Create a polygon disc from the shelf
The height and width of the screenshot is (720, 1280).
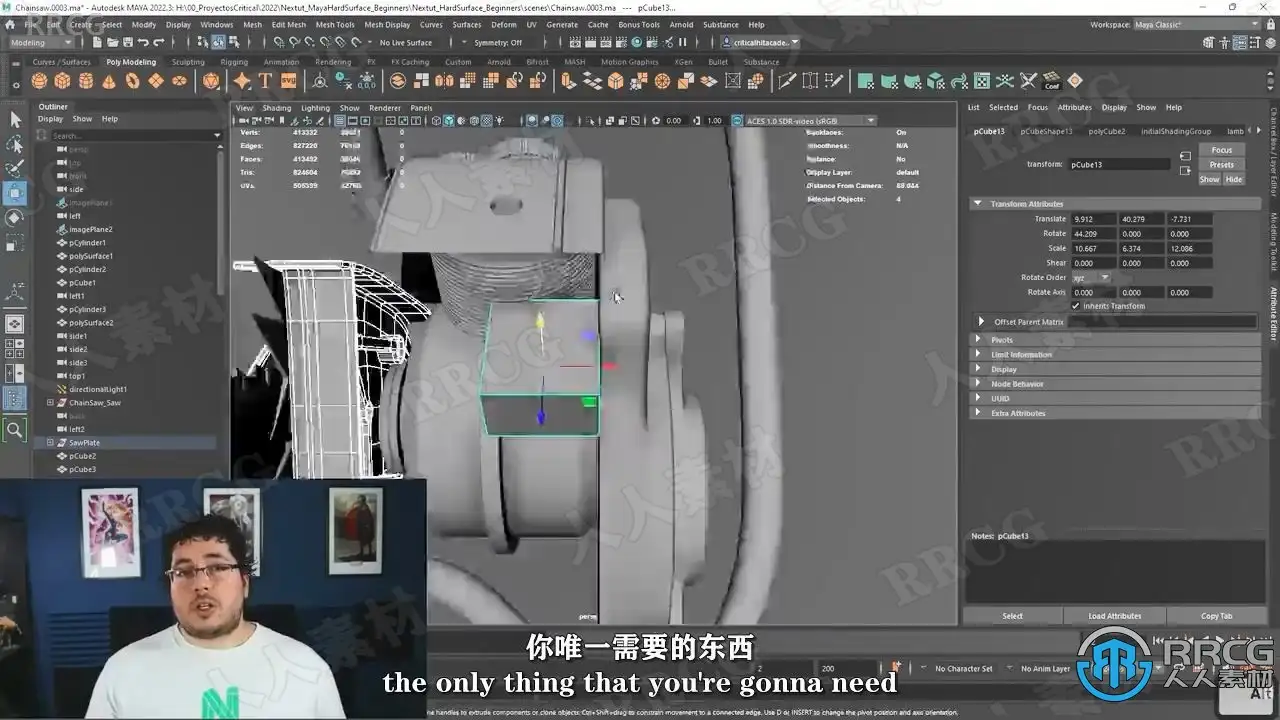(178, 81)
